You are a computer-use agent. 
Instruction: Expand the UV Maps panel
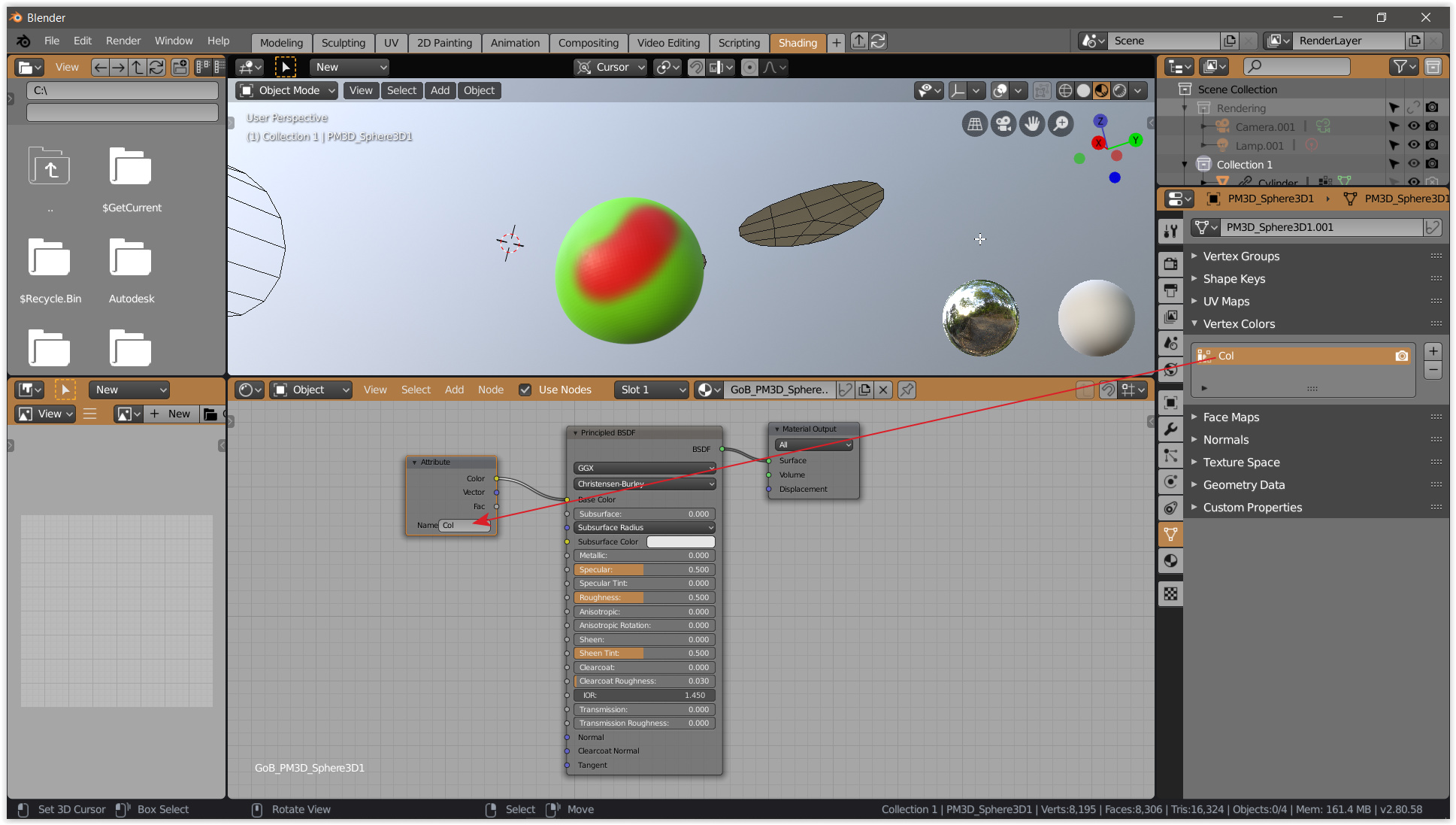click(x=1226, y=302)
